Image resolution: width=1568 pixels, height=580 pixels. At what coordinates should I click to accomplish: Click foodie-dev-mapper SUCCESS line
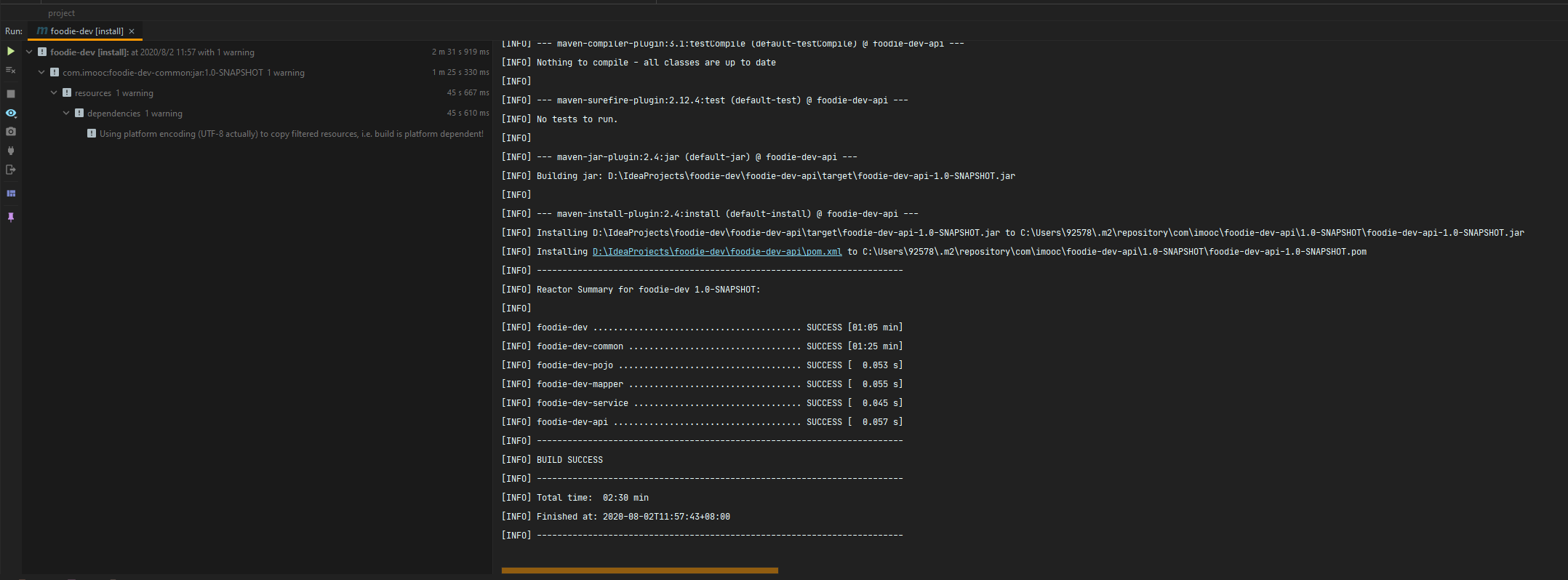click(x=702, y=384)
